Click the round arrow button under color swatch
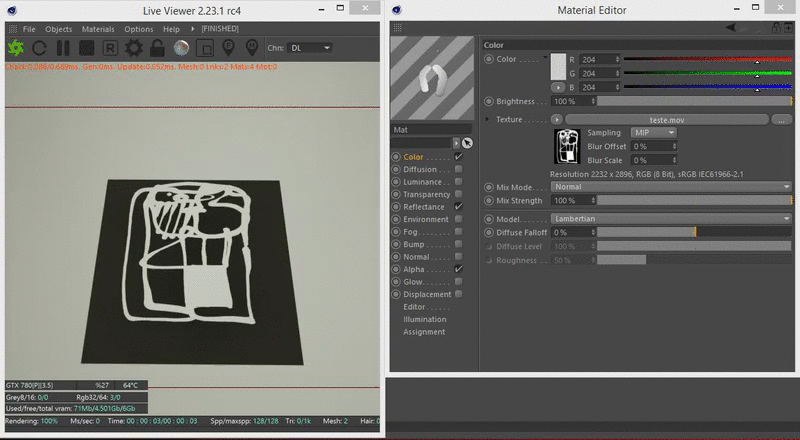The height and width of the screenshot is (440, 800). click(x=558, y=87)
